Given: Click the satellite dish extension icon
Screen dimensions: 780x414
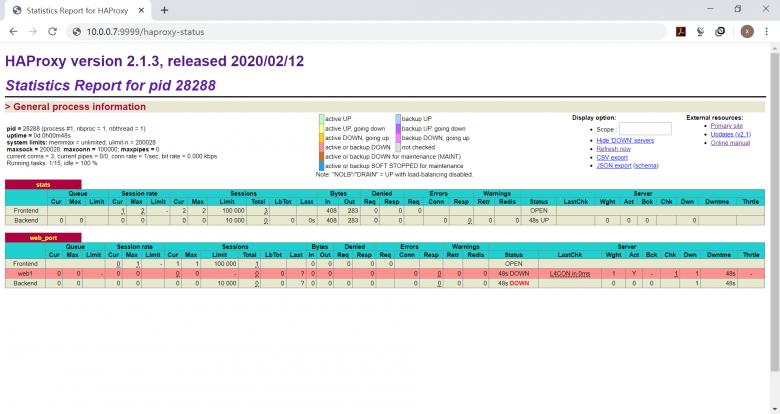Looking at the screenshot, I should coord(700,31).
